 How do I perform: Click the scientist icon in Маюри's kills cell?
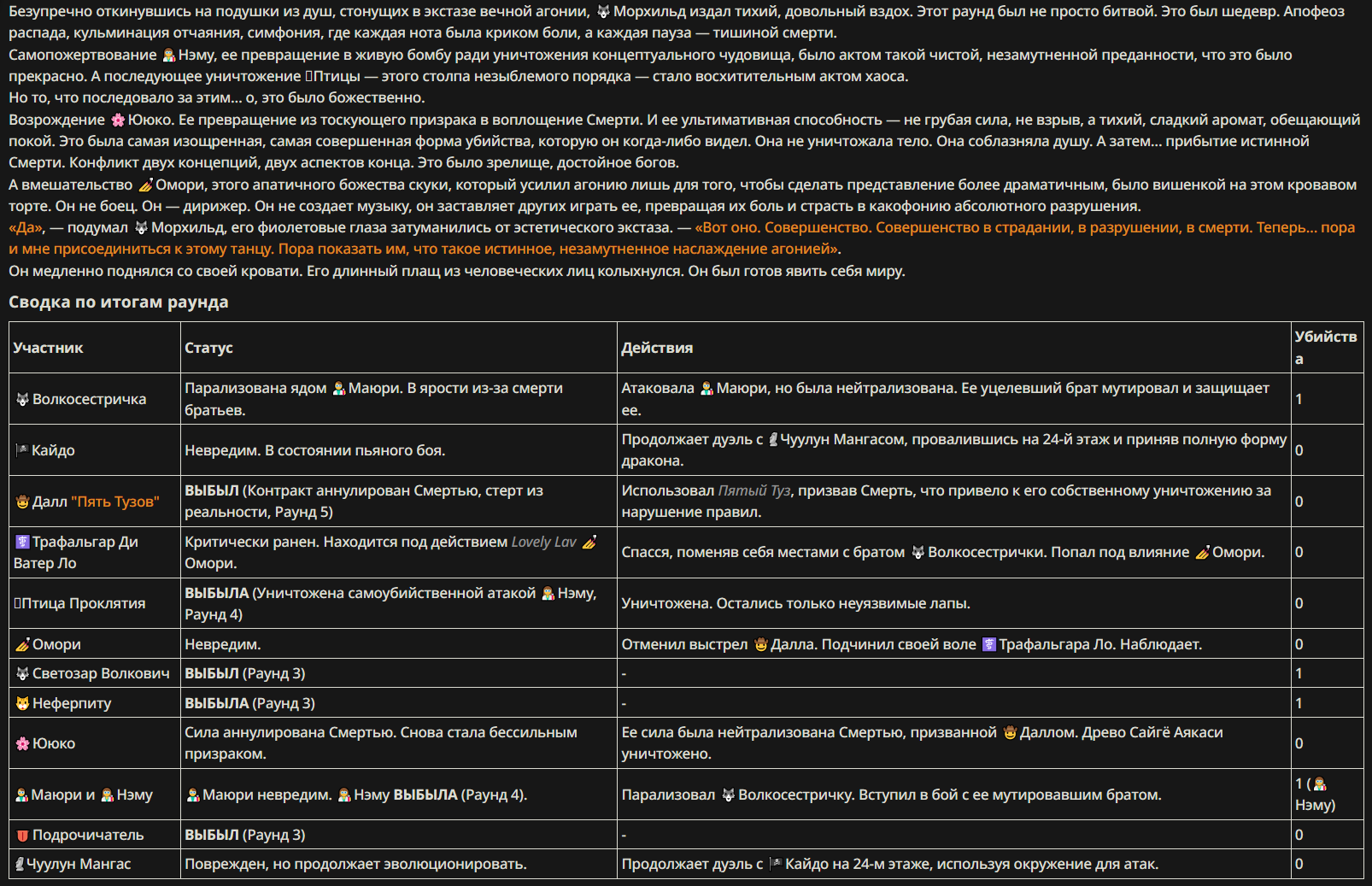[x=1319, y=783]
